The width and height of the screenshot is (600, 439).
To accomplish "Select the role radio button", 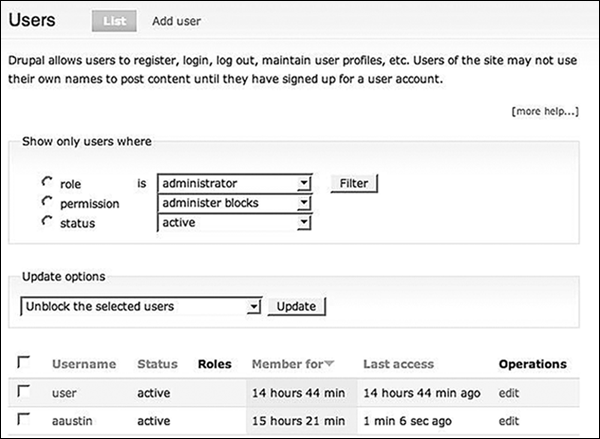I will point(46,183).
